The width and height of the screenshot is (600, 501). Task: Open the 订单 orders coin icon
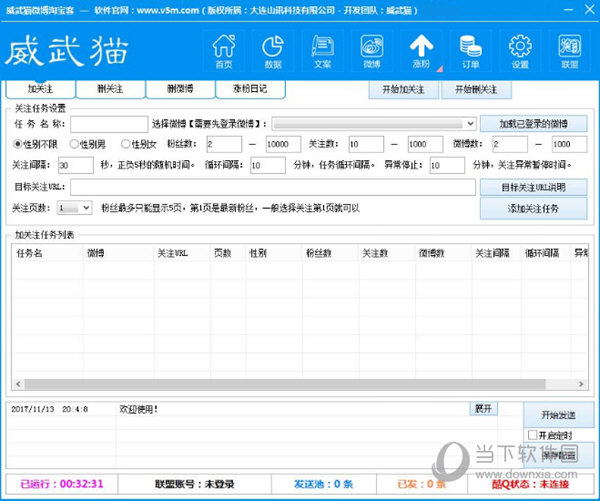click(x=470, y=52)
